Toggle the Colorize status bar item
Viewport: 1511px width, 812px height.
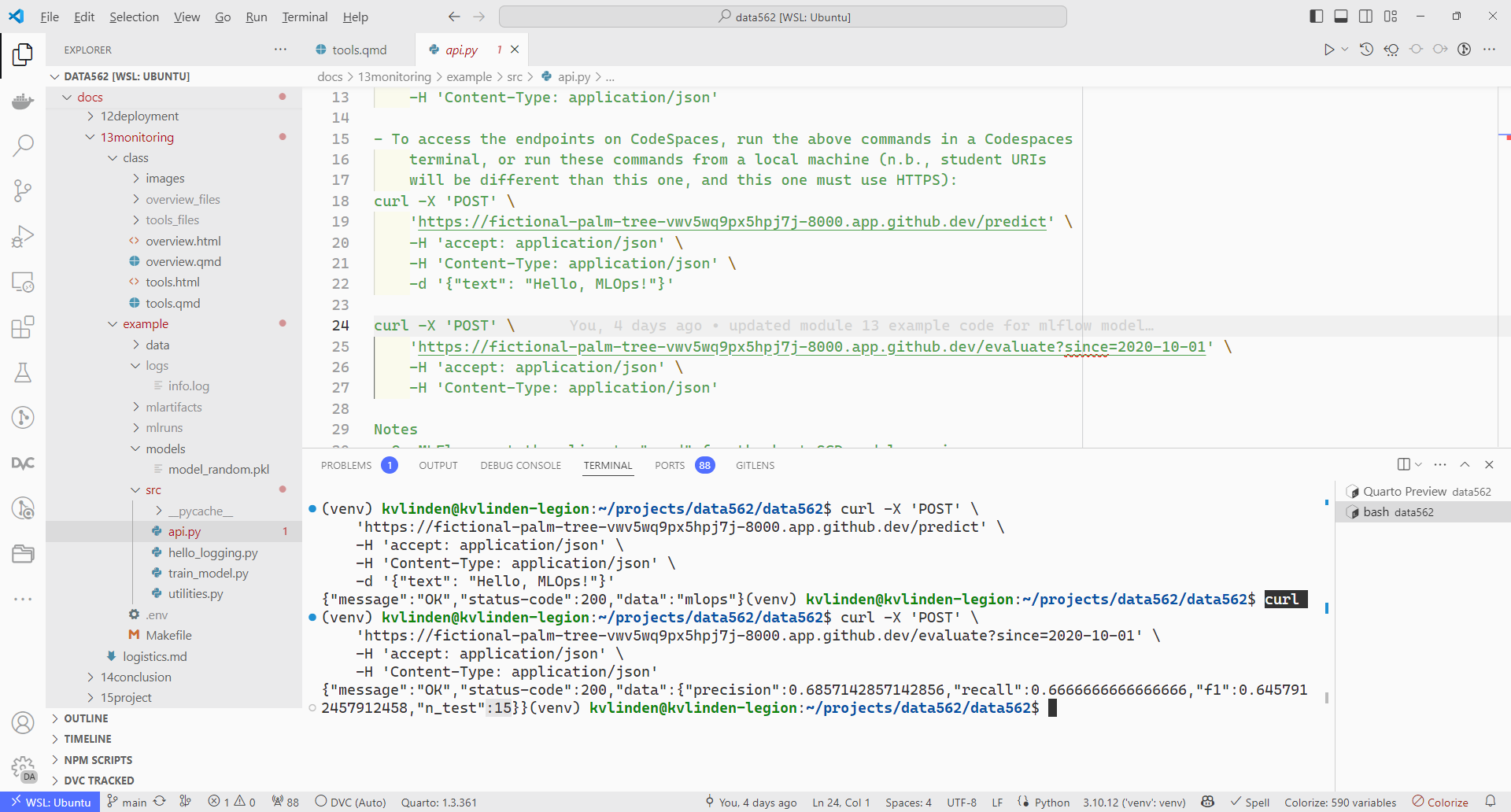click(1440, 802)
